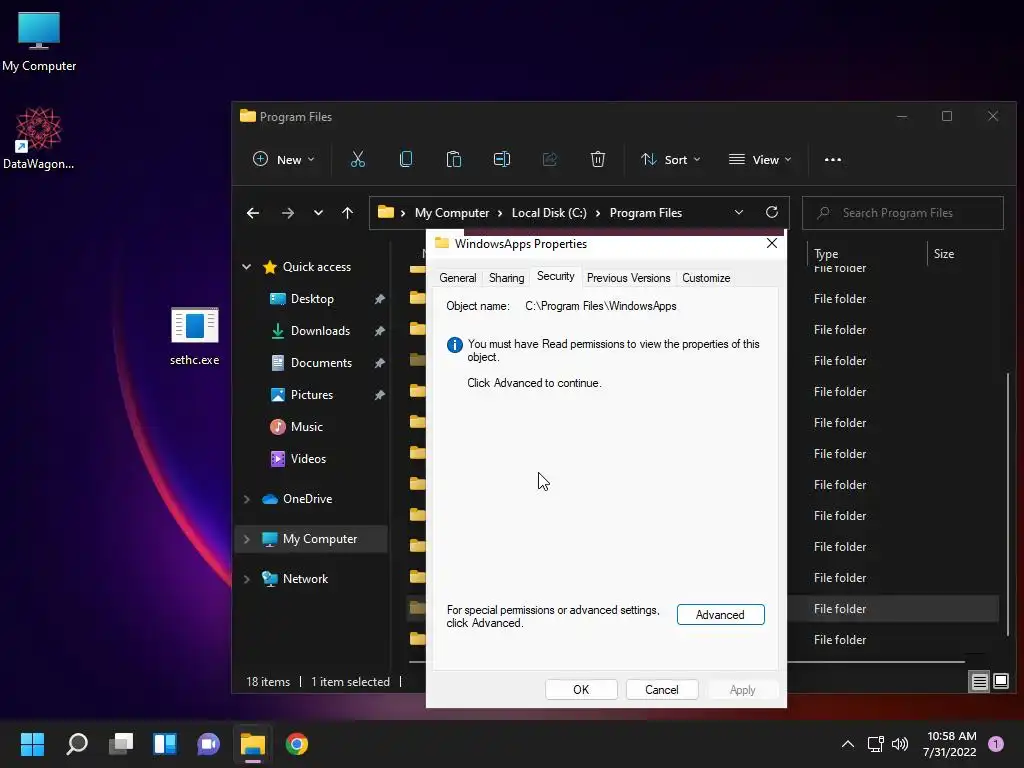Image resolution: width=1024 pixels, height=768 pixels.
Task: Click the clock and date in taskbar
Action: coord(950,744)
